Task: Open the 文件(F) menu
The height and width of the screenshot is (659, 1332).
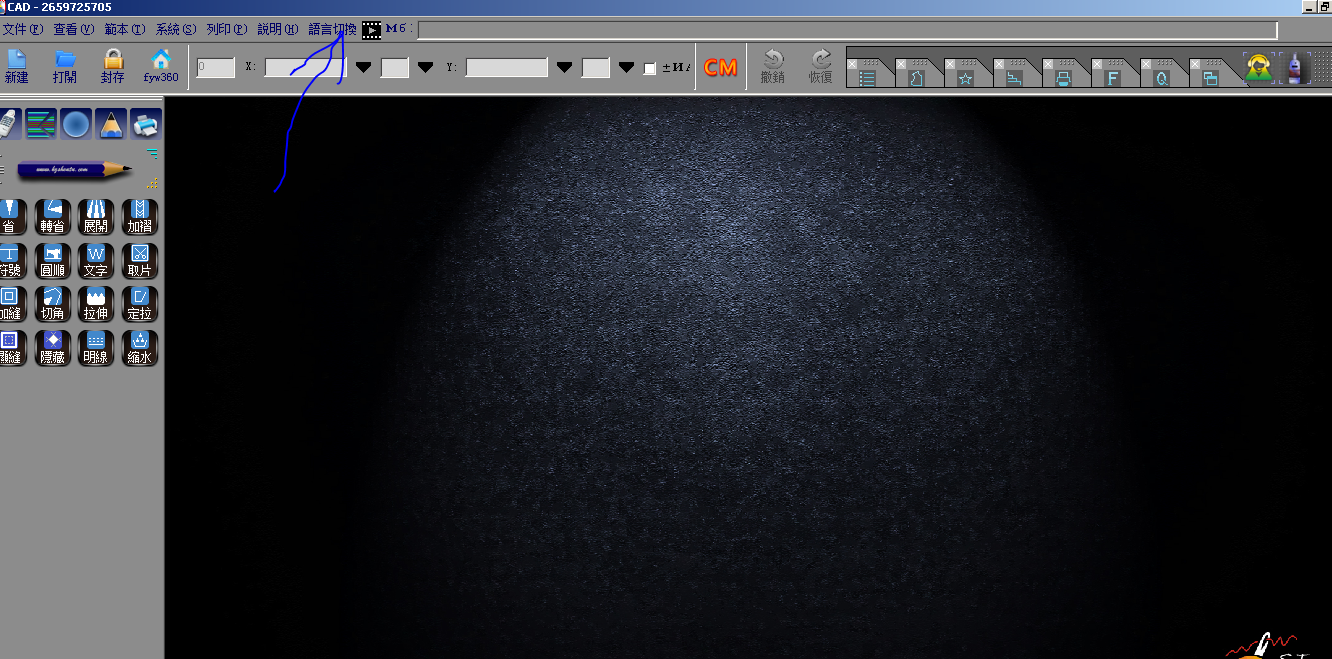Action: [22, 30]
